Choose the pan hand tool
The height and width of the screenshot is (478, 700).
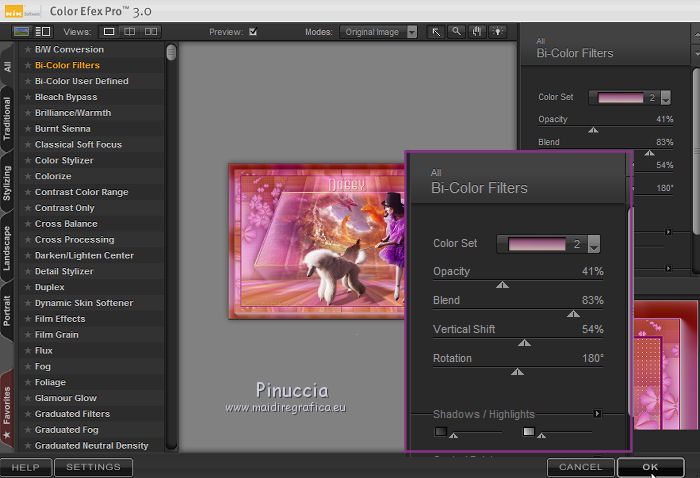coord(475,32)
